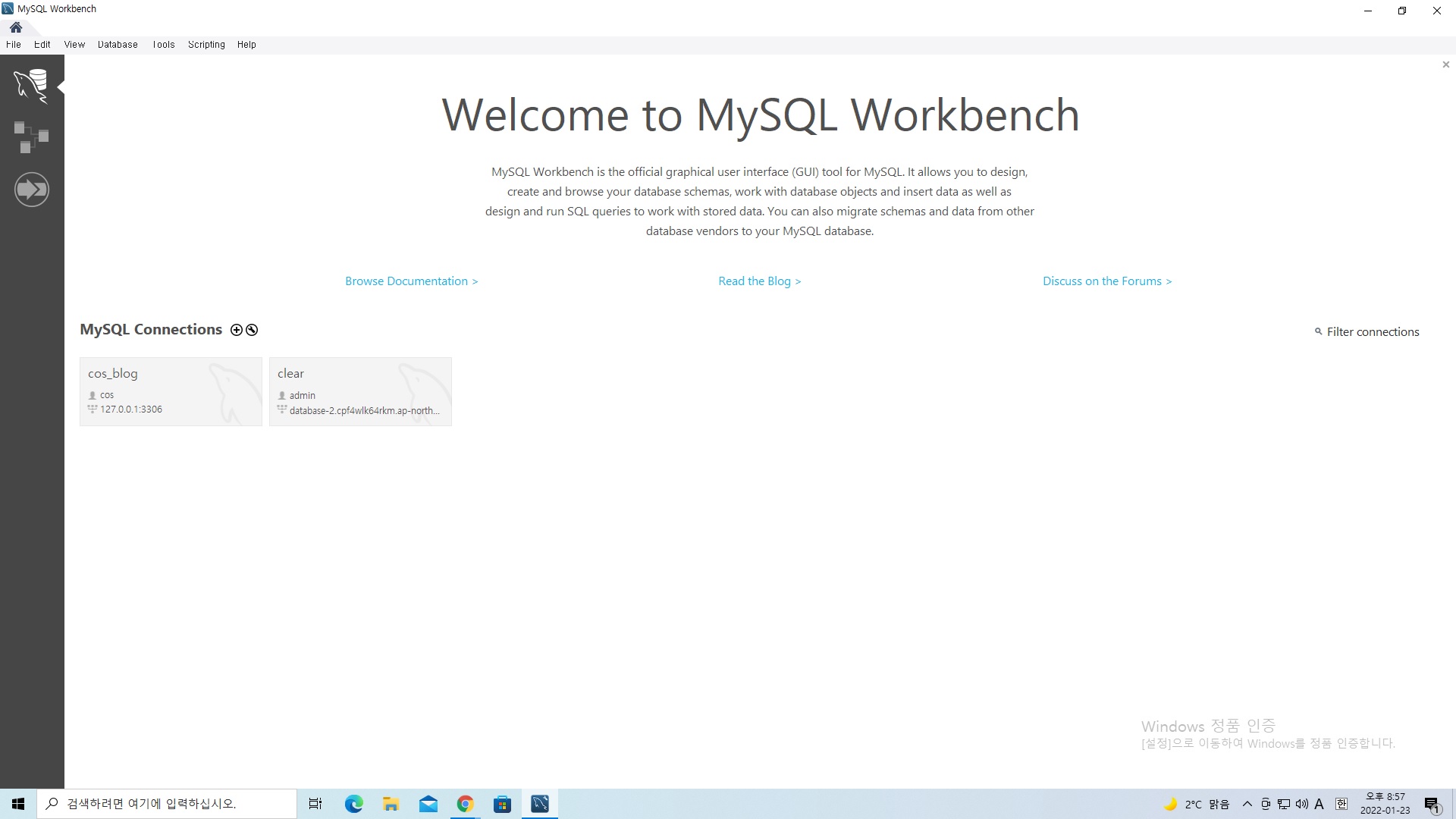Open the Database menu
Viewport: 1456px width, 819px height.
(118, 45)
